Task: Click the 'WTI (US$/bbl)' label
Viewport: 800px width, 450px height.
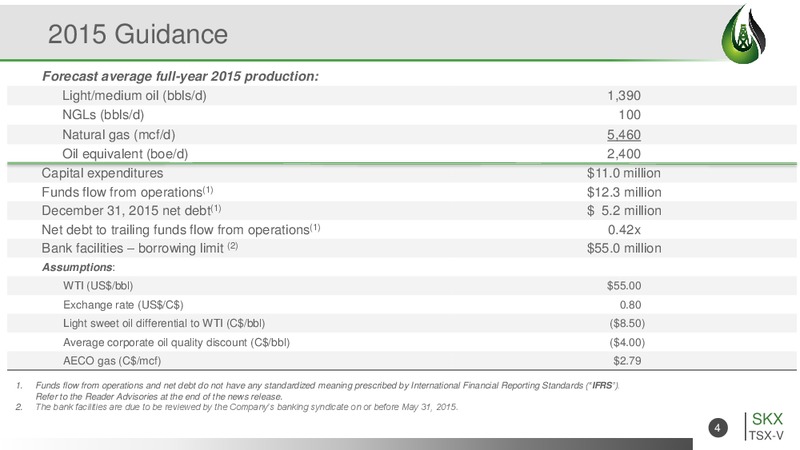Action: coord(98,286)
